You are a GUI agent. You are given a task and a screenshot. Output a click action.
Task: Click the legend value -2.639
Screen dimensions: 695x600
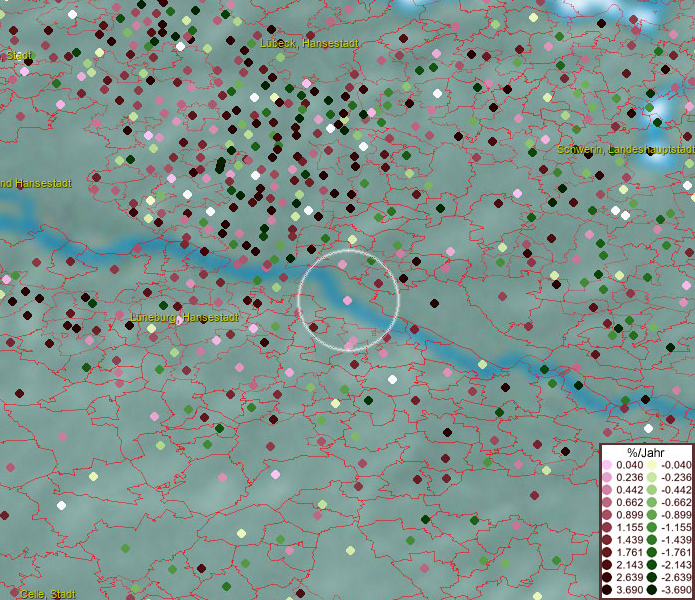pos(676,577)
